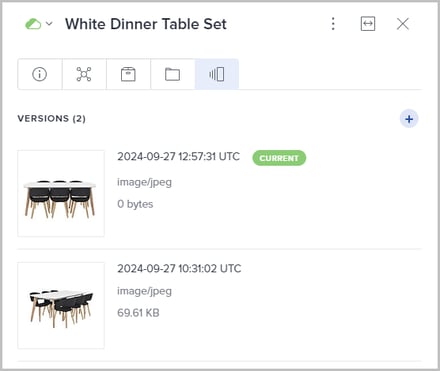The width and height of the screenshot is (440, 371).
Task: Open the older version table thumbnail
Action: 61,305
